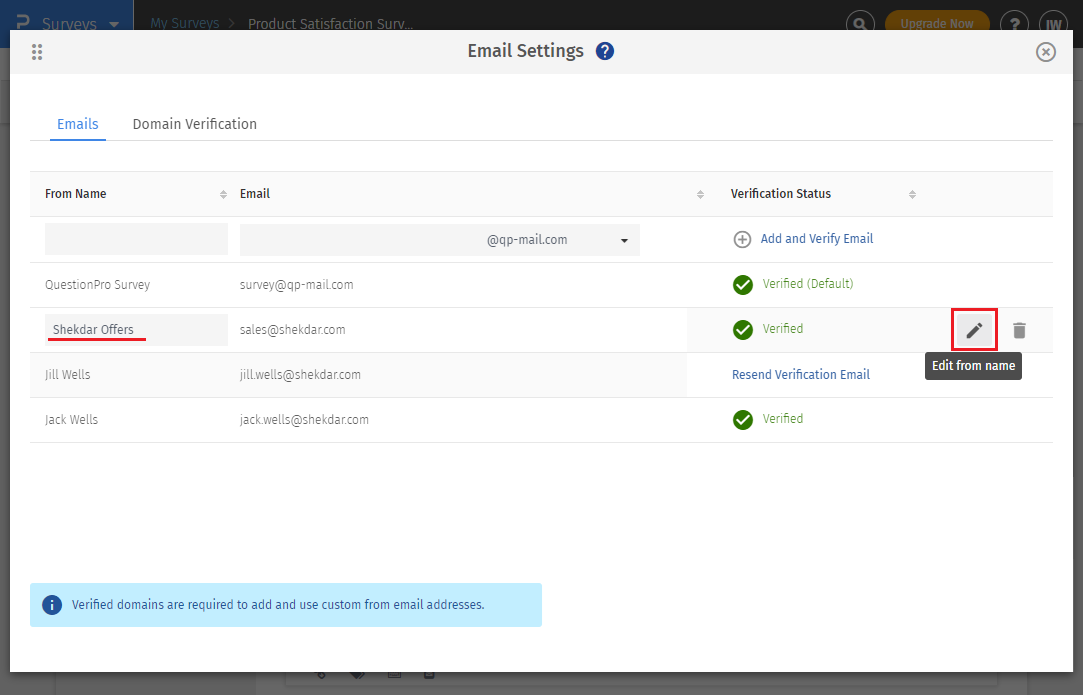Open Email Settings help question mark
Screen dimensions: 1083x695
(x=604, y=51)
